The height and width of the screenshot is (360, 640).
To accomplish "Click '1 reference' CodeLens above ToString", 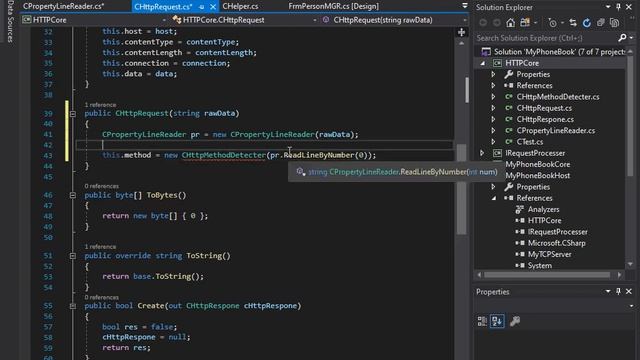I will [x=100, y=247].
